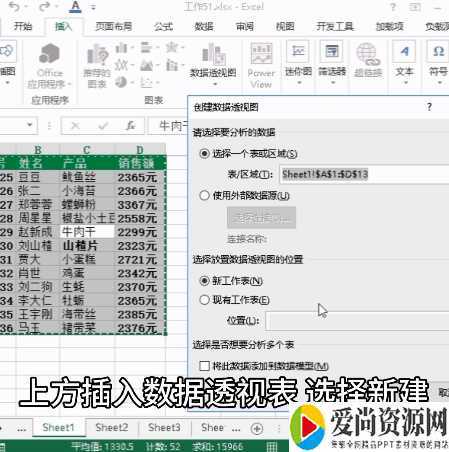Select 使用外部数据源 radio option
This screenshot has width=449, height=452.
point(204,195)
